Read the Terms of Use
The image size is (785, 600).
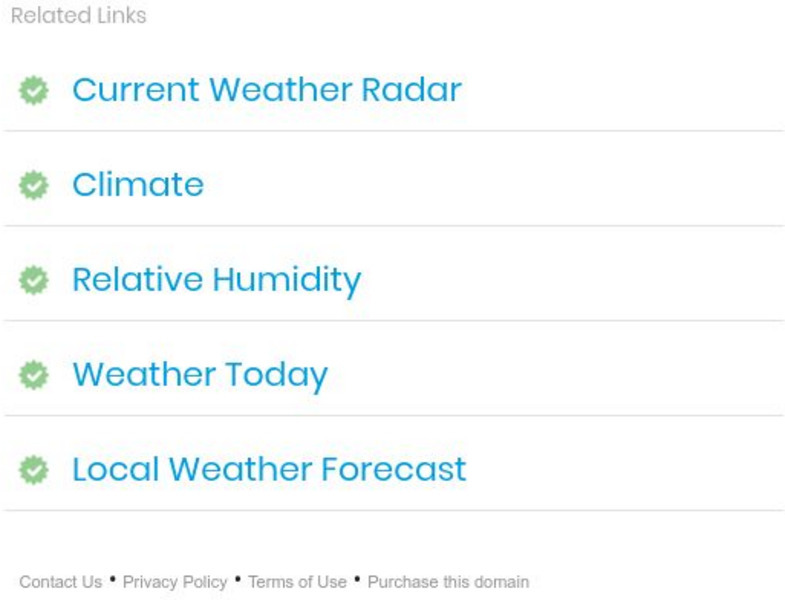coord(297,582)
